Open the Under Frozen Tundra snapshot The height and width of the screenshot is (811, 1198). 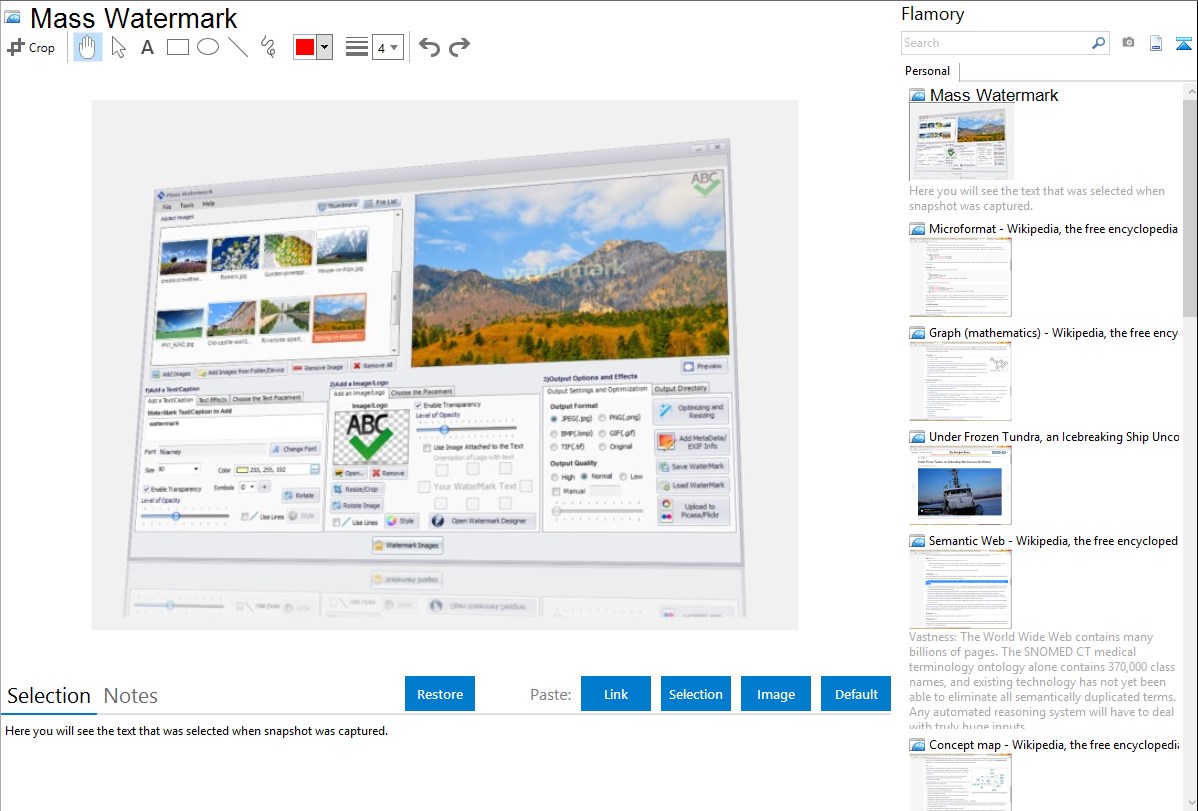(1054, 436)
